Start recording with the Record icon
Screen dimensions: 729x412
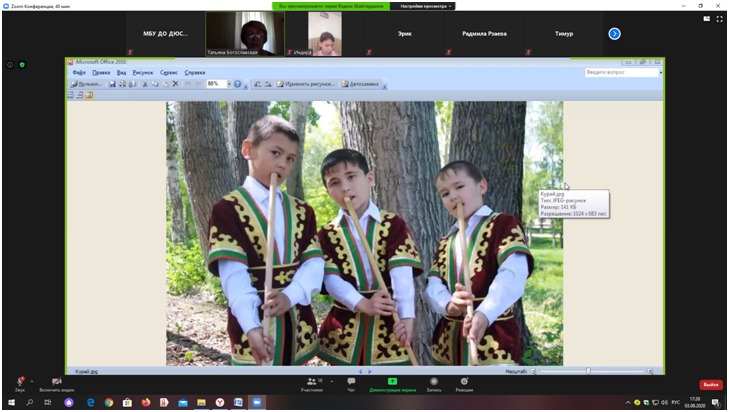point(433,384)
